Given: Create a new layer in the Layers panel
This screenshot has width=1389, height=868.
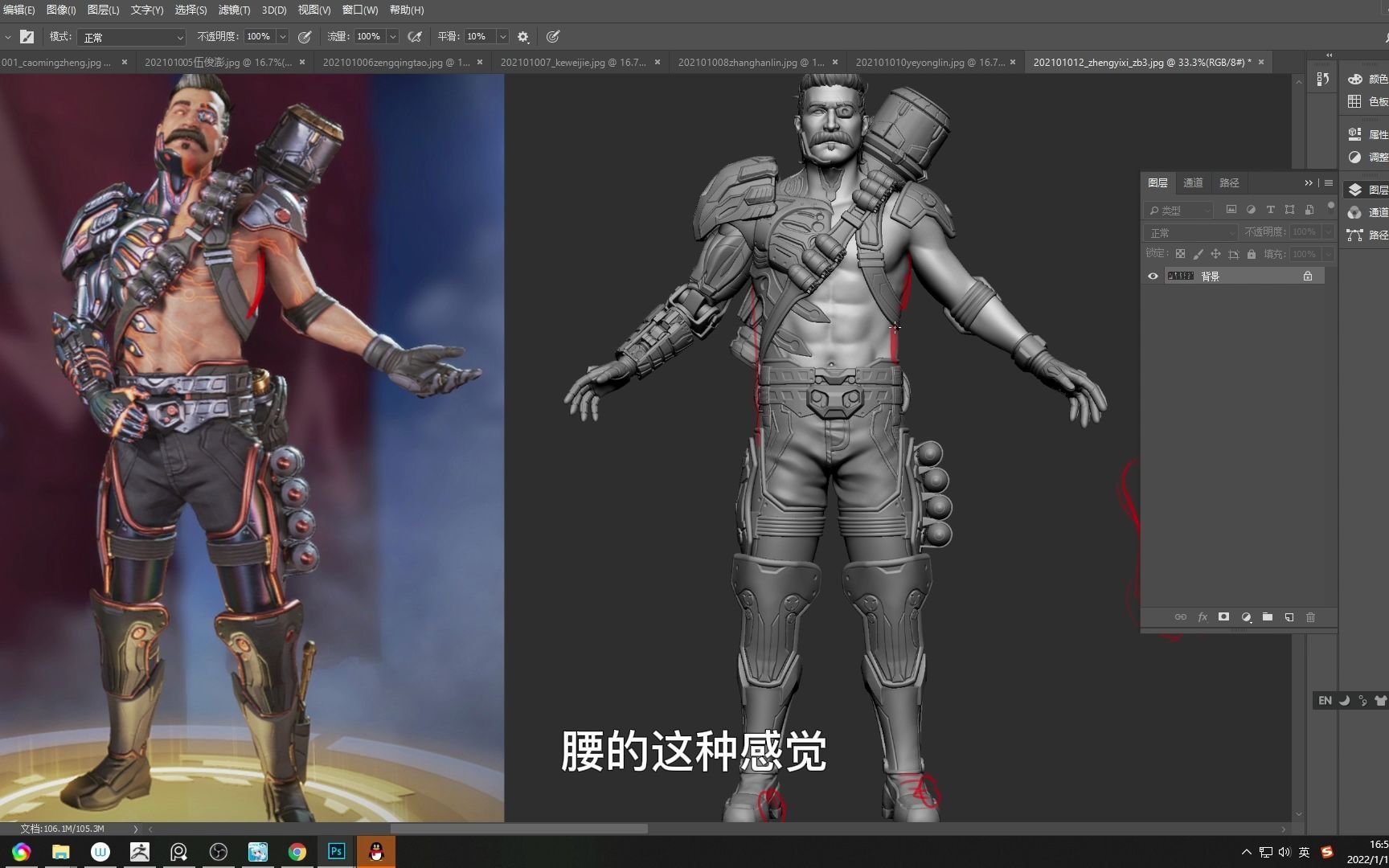Looking at the screenshot, I should [1289, 616].
